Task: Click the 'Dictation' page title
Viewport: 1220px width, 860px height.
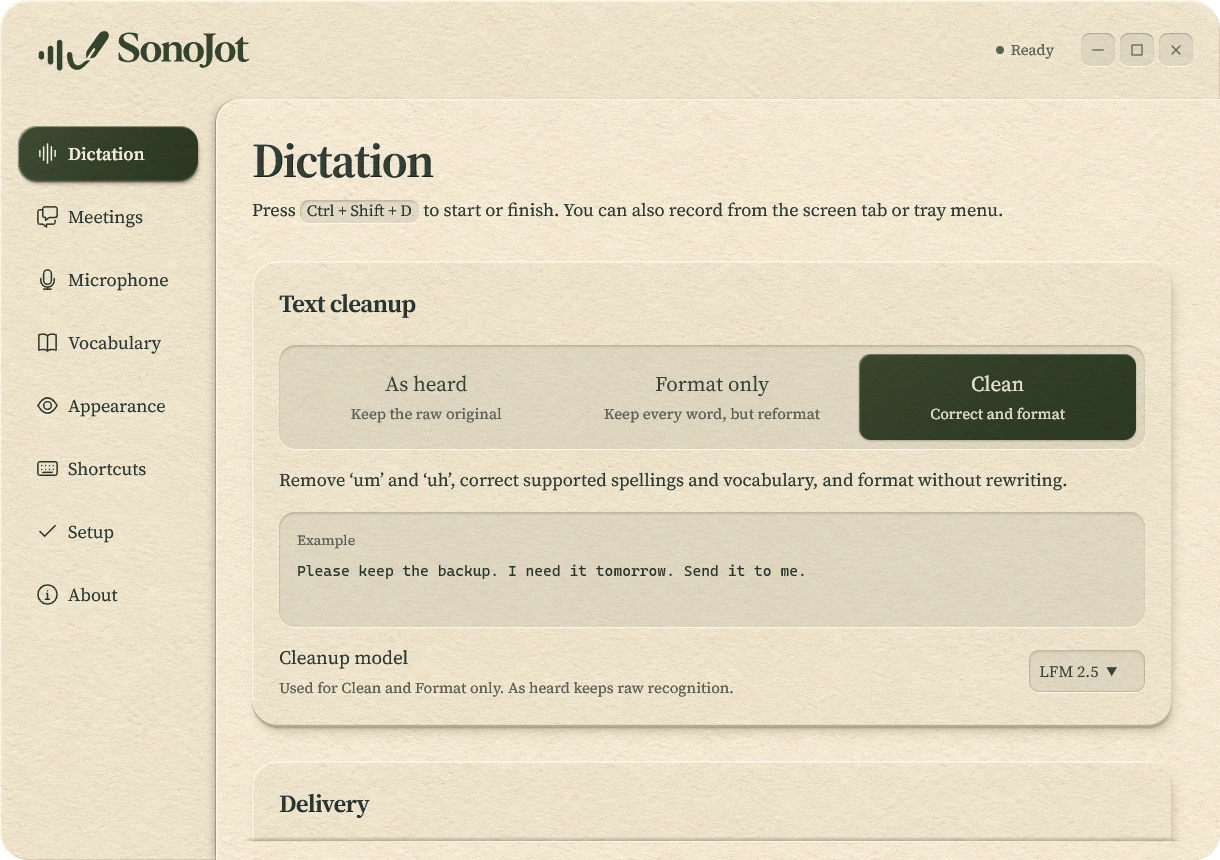Action: pyautogui.click(x=343, y=162)
